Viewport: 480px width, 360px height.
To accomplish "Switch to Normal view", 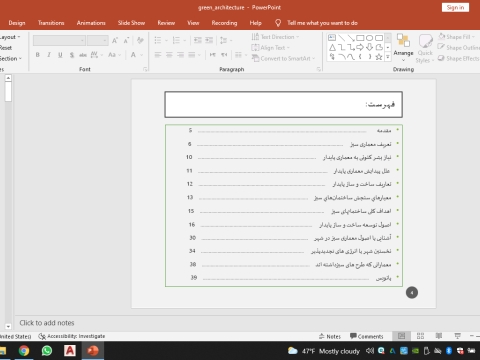I will tap(402, 336).
